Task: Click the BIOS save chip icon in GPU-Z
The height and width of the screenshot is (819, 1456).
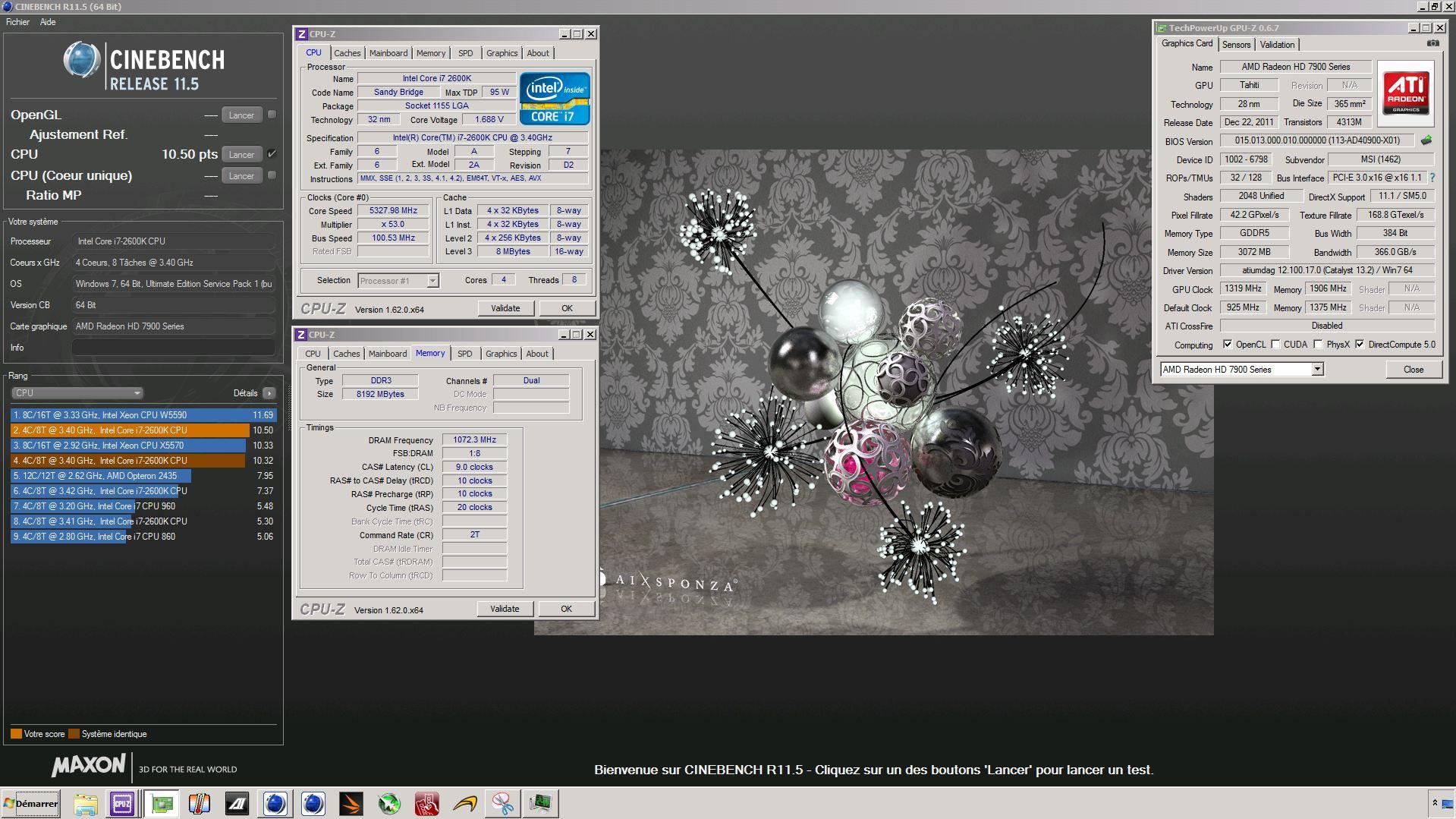Action: [1426, 140]
